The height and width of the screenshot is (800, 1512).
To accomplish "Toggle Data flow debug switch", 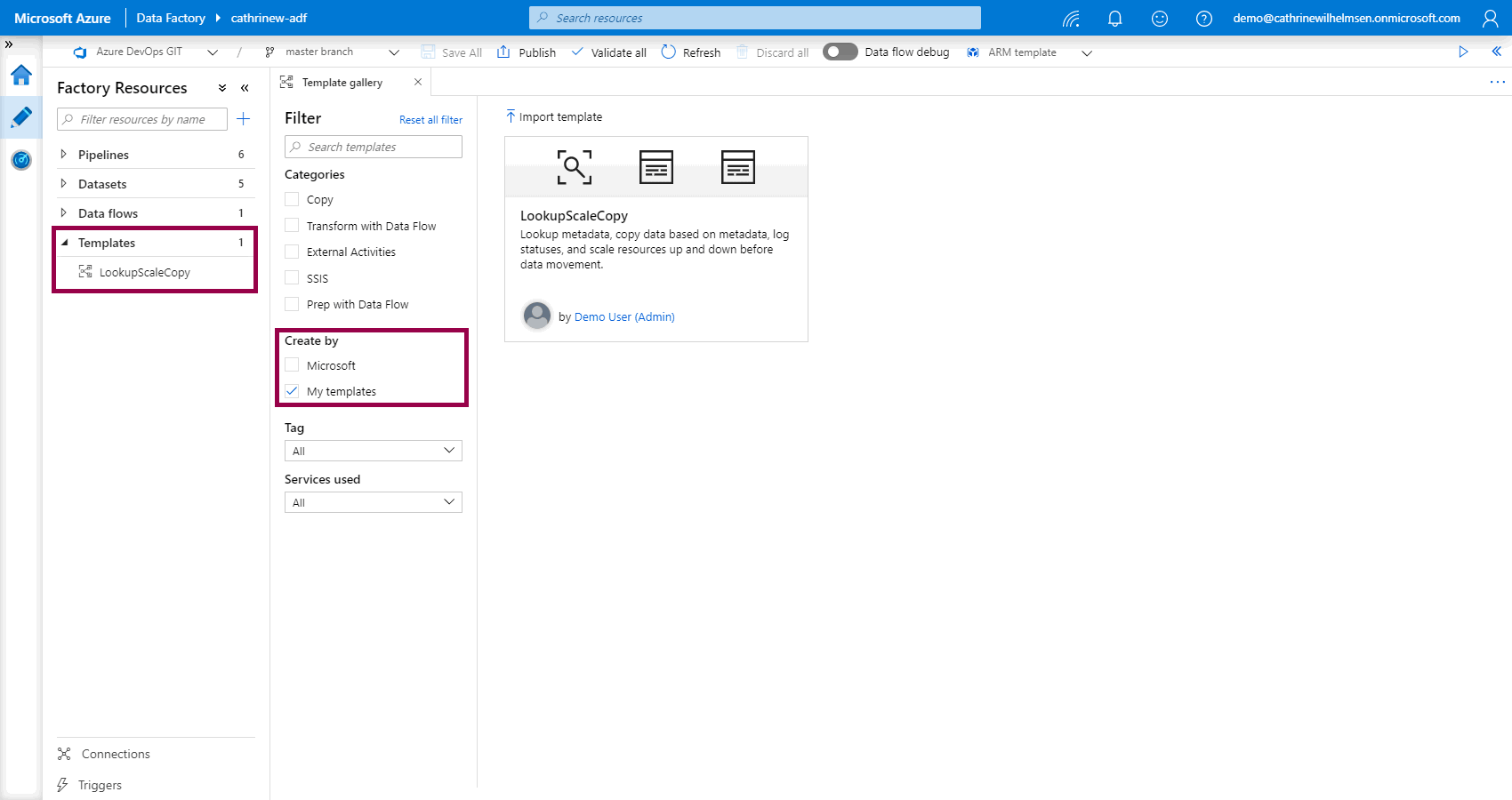I will pyautogui.click(x=840, y=52).
